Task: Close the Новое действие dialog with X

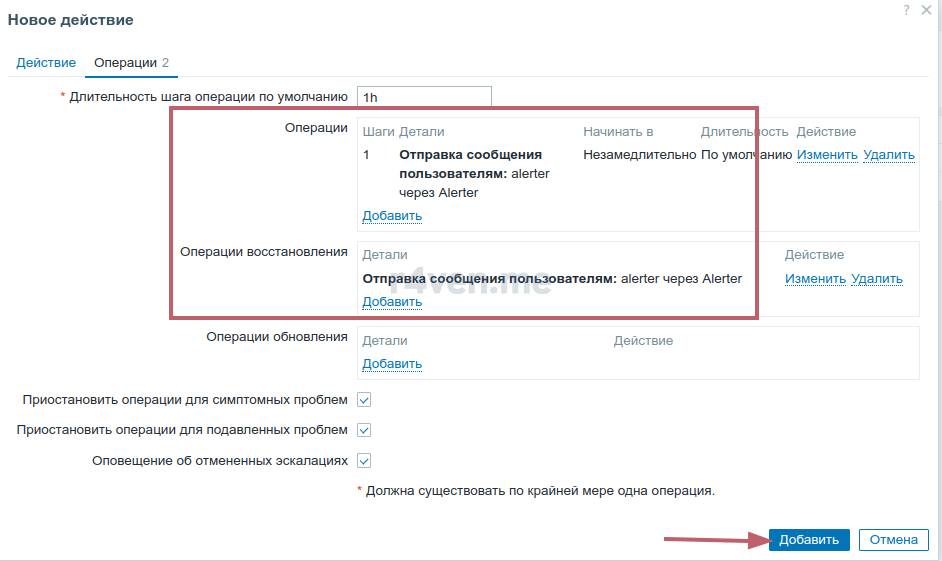Action: [x=929, y=8]
